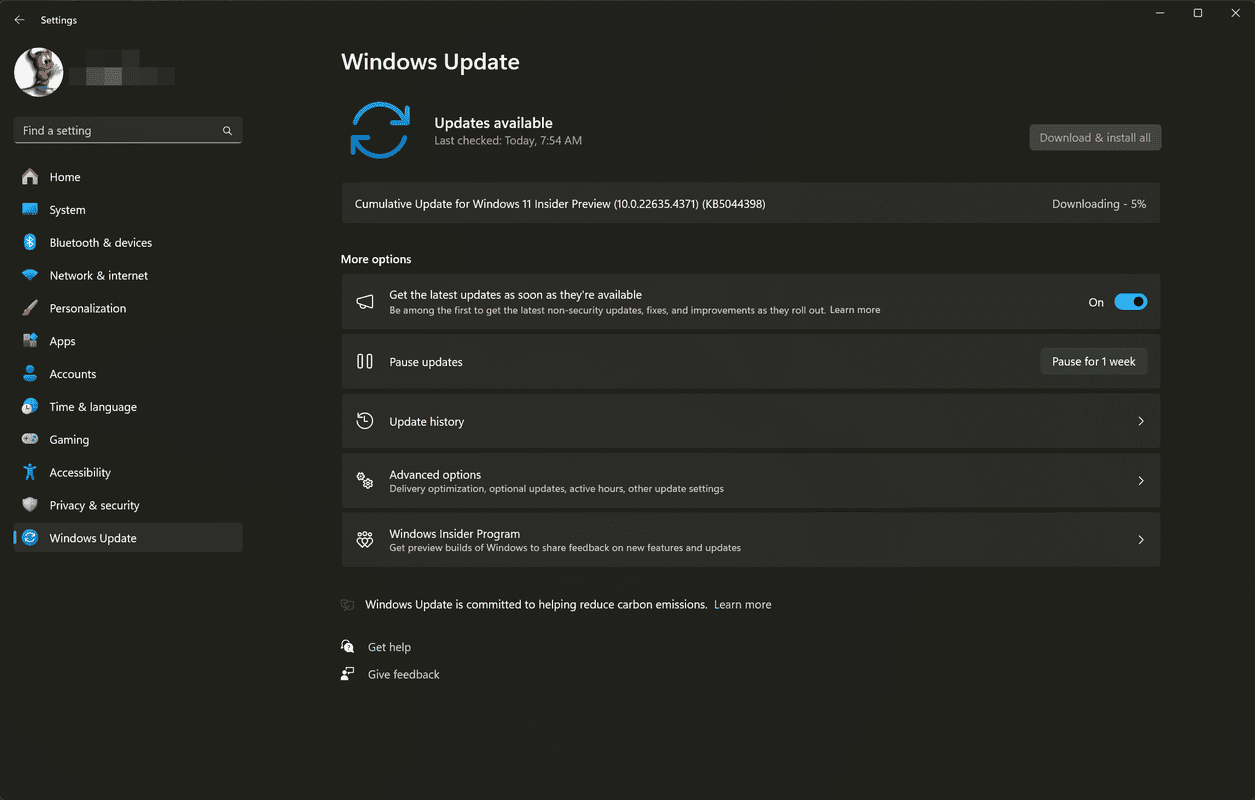The height and width of the screenshot is (800, 1255).
Task: Click the Downloading - 5% status
Action: (1099, 204)
